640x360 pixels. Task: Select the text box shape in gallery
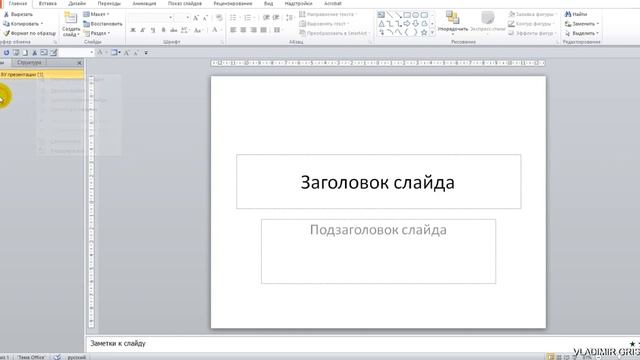381,15
